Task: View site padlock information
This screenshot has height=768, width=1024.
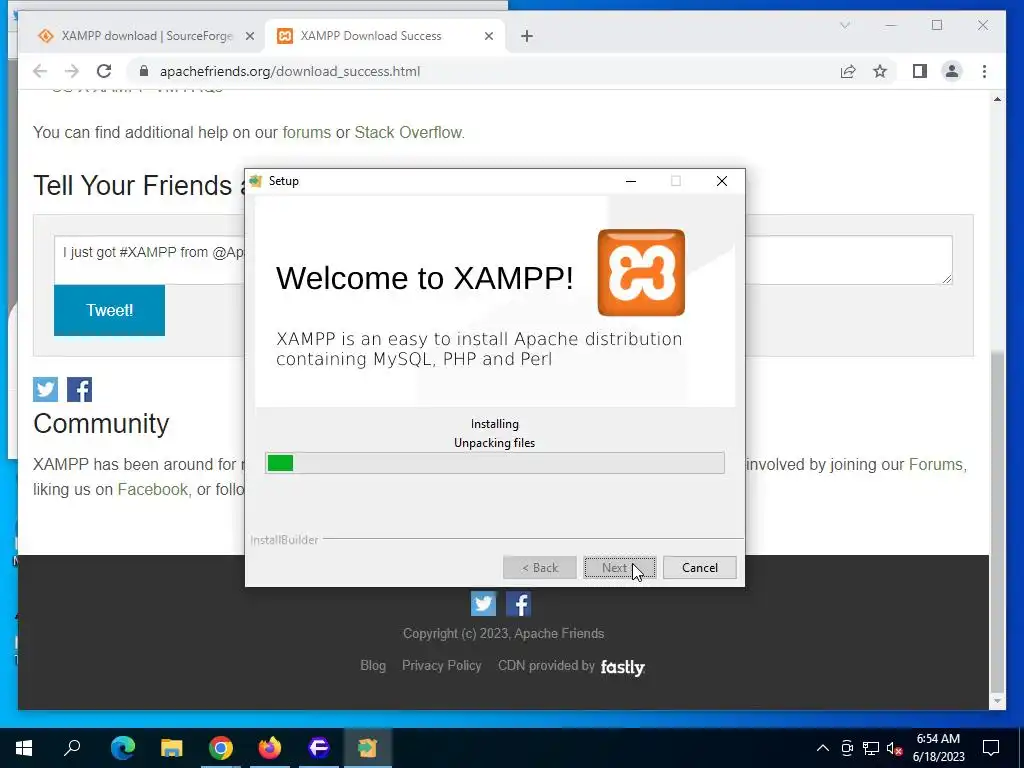Action: coord(144,71)
